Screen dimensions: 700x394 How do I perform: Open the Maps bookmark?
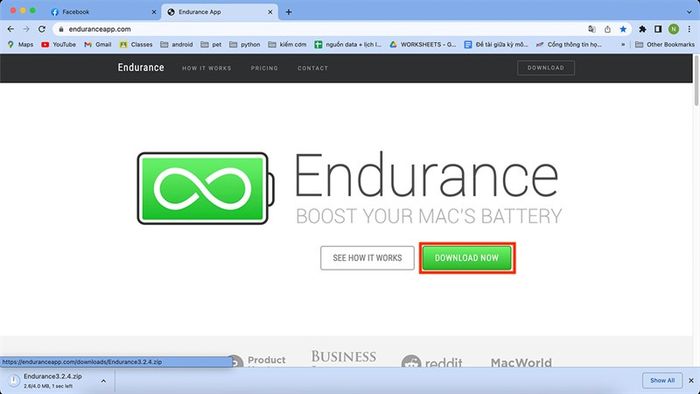point(21,45)
